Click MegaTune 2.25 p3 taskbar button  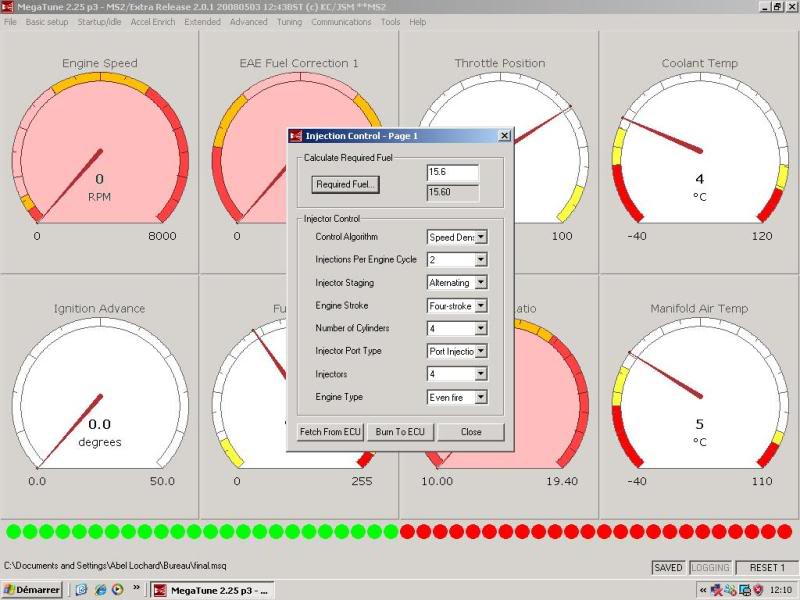pyautogui.click(x=212, y=590)
